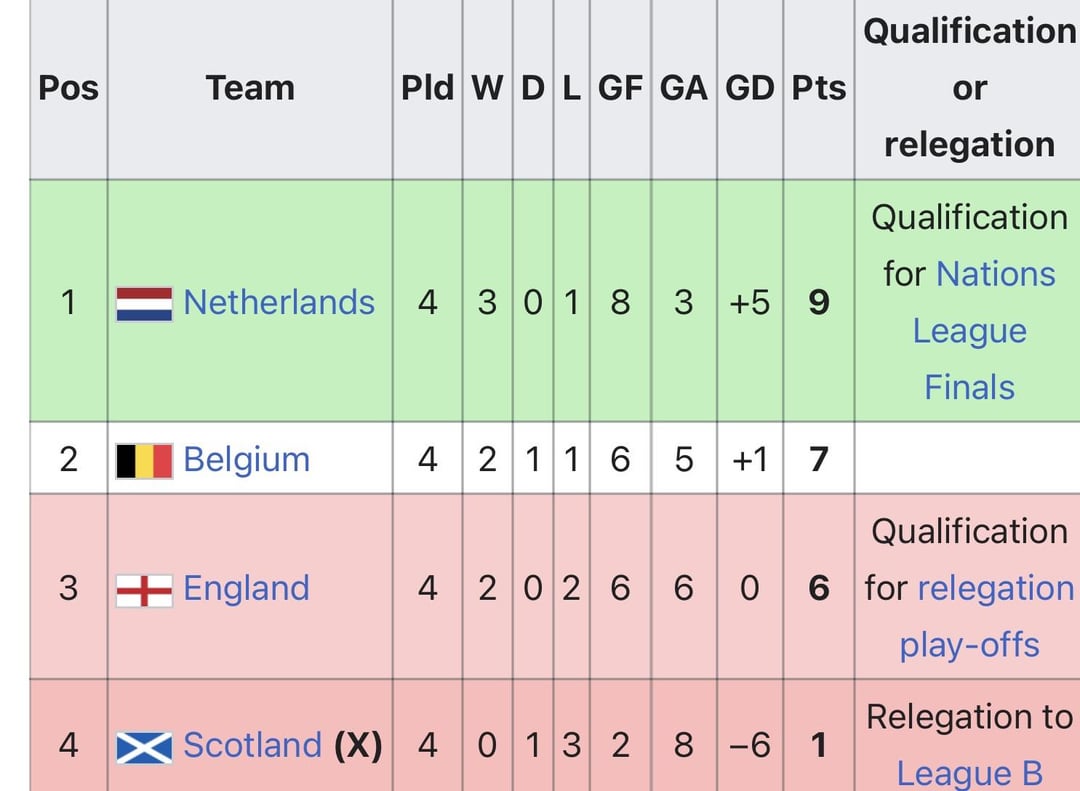Open the Scotland team link
The height and width of the screenshot is (791, 1080).
252,745
